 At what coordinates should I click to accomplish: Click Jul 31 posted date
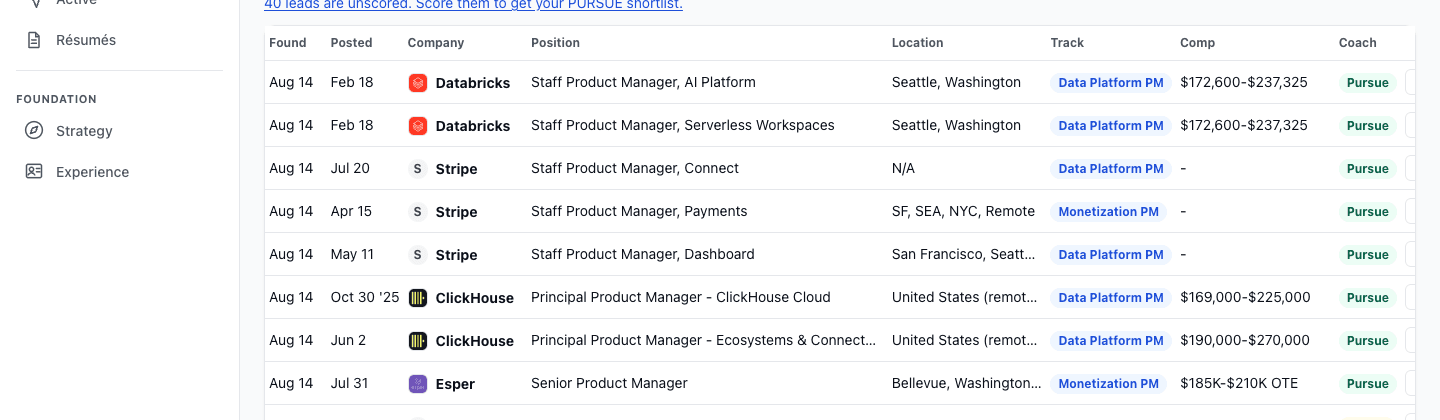[349, 383]
